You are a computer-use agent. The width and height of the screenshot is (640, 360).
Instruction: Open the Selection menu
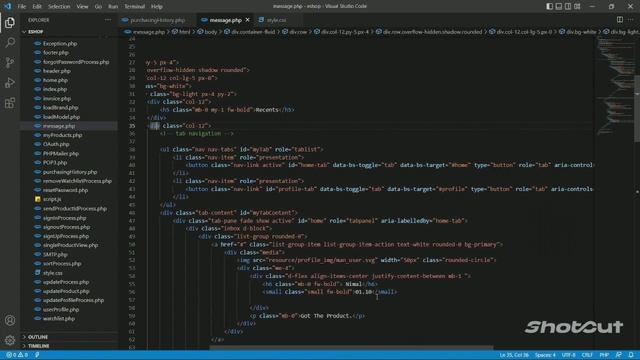click(x=59, y=7)
